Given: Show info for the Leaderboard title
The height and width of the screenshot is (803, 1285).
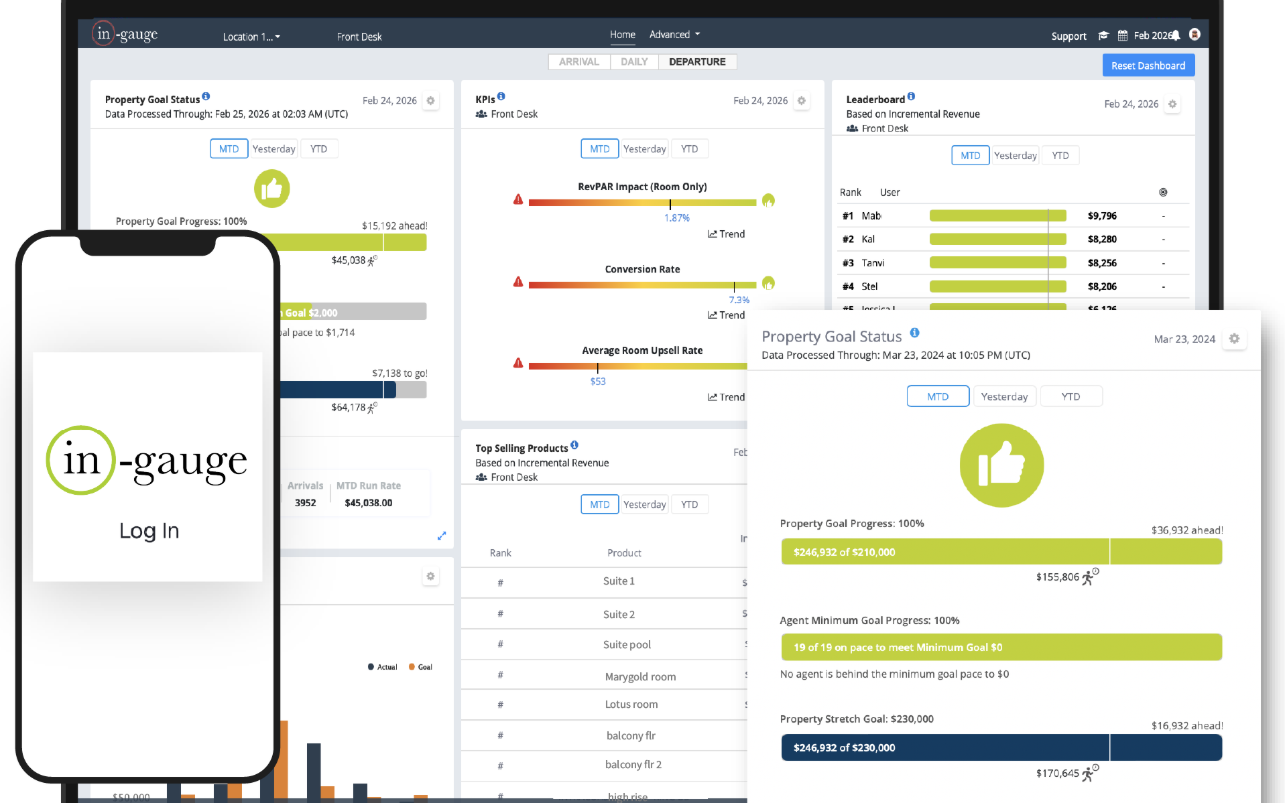Looking at the screenshot, I should tap(912, 98).
